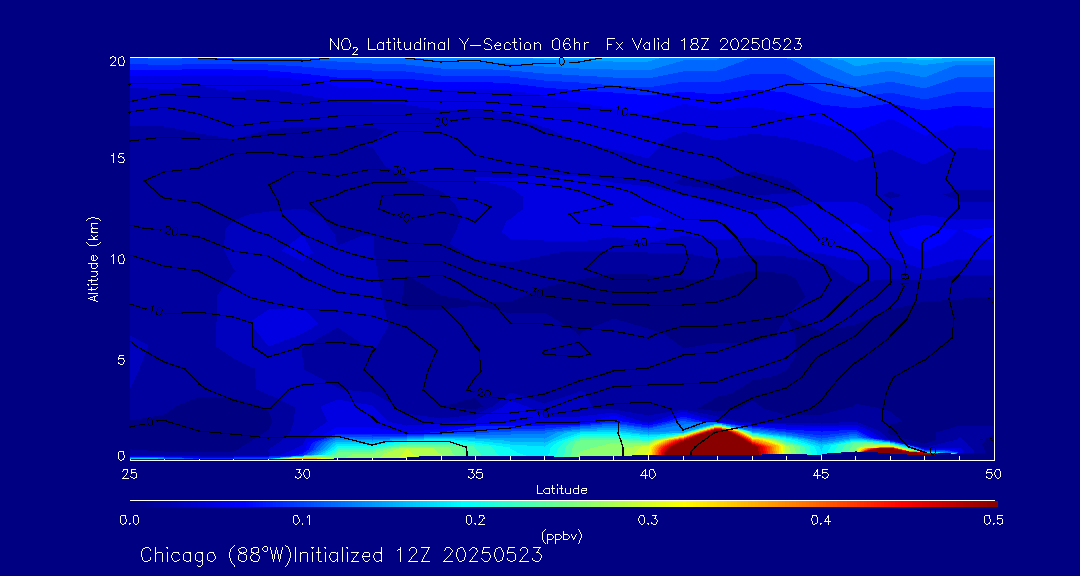Click the "0" contour label at plot top
This screenshot has width=1080, height=576.
[x=561, y=62]
